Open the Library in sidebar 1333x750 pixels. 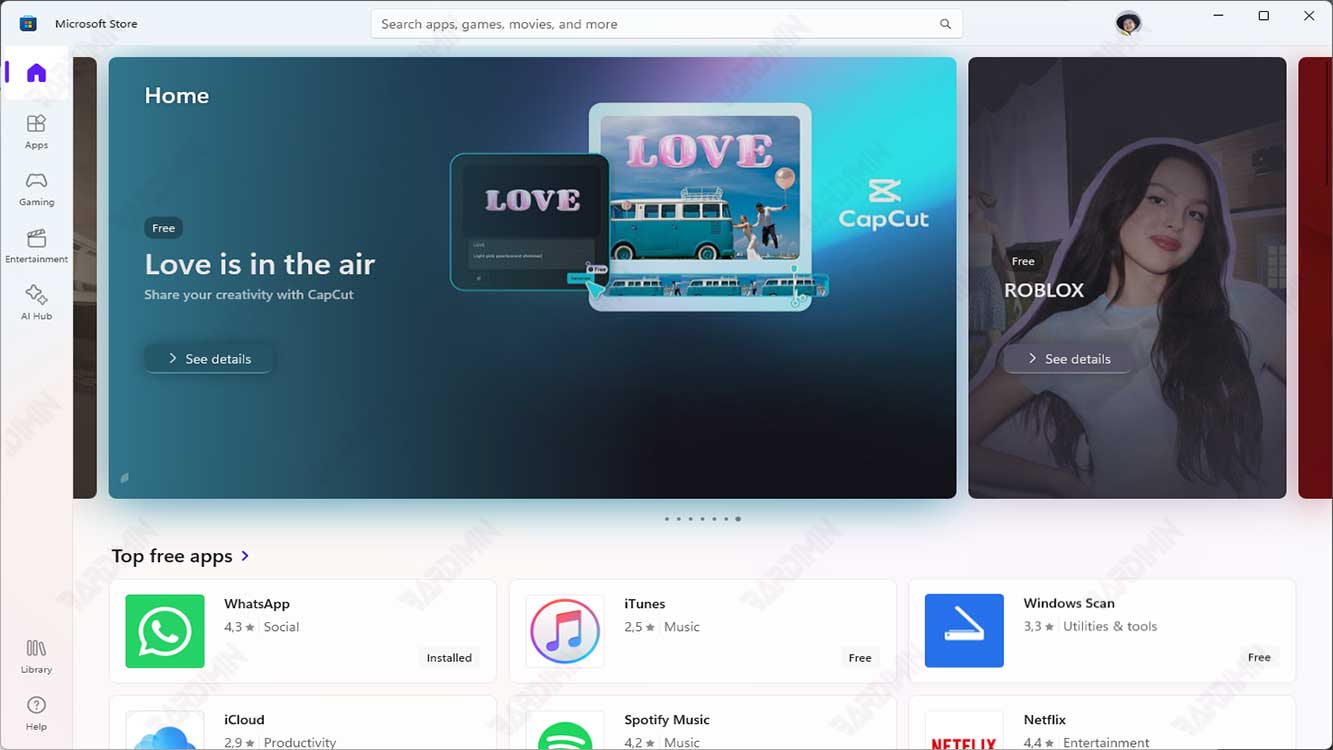[36, 656]
